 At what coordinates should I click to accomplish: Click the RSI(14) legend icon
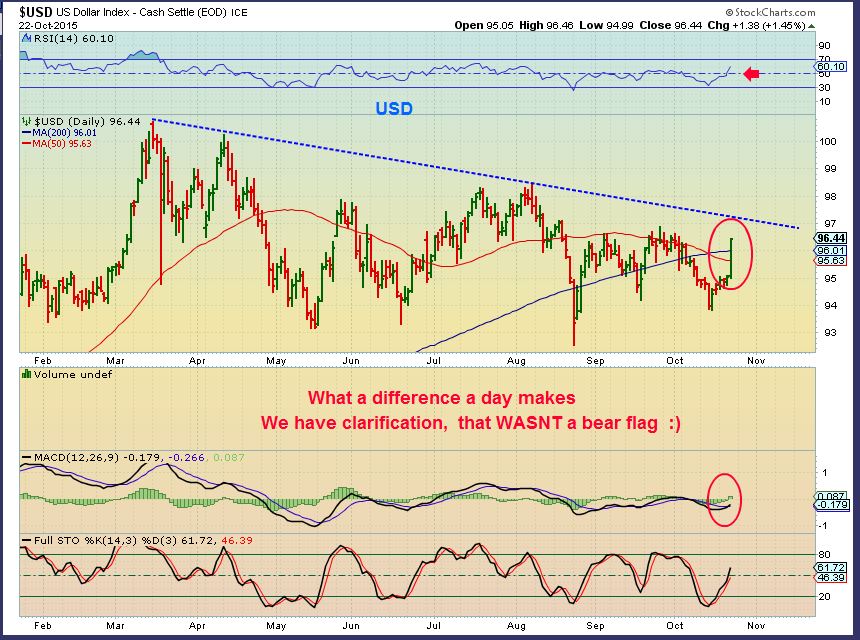tap(26, 38)
